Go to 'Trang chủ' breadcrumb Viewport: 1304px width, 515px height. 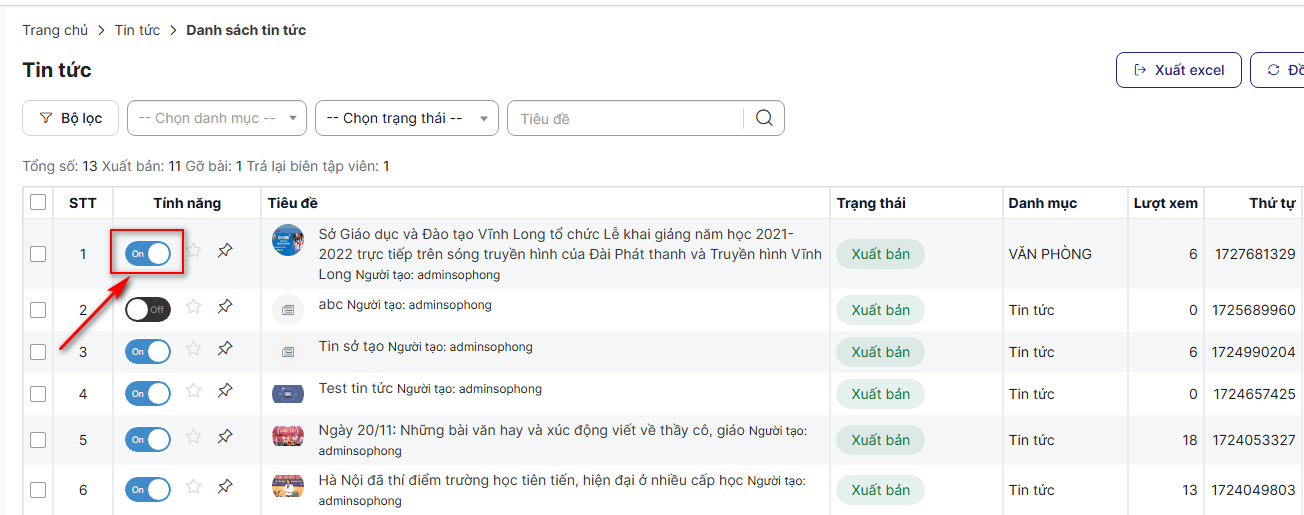coord(55,30)
